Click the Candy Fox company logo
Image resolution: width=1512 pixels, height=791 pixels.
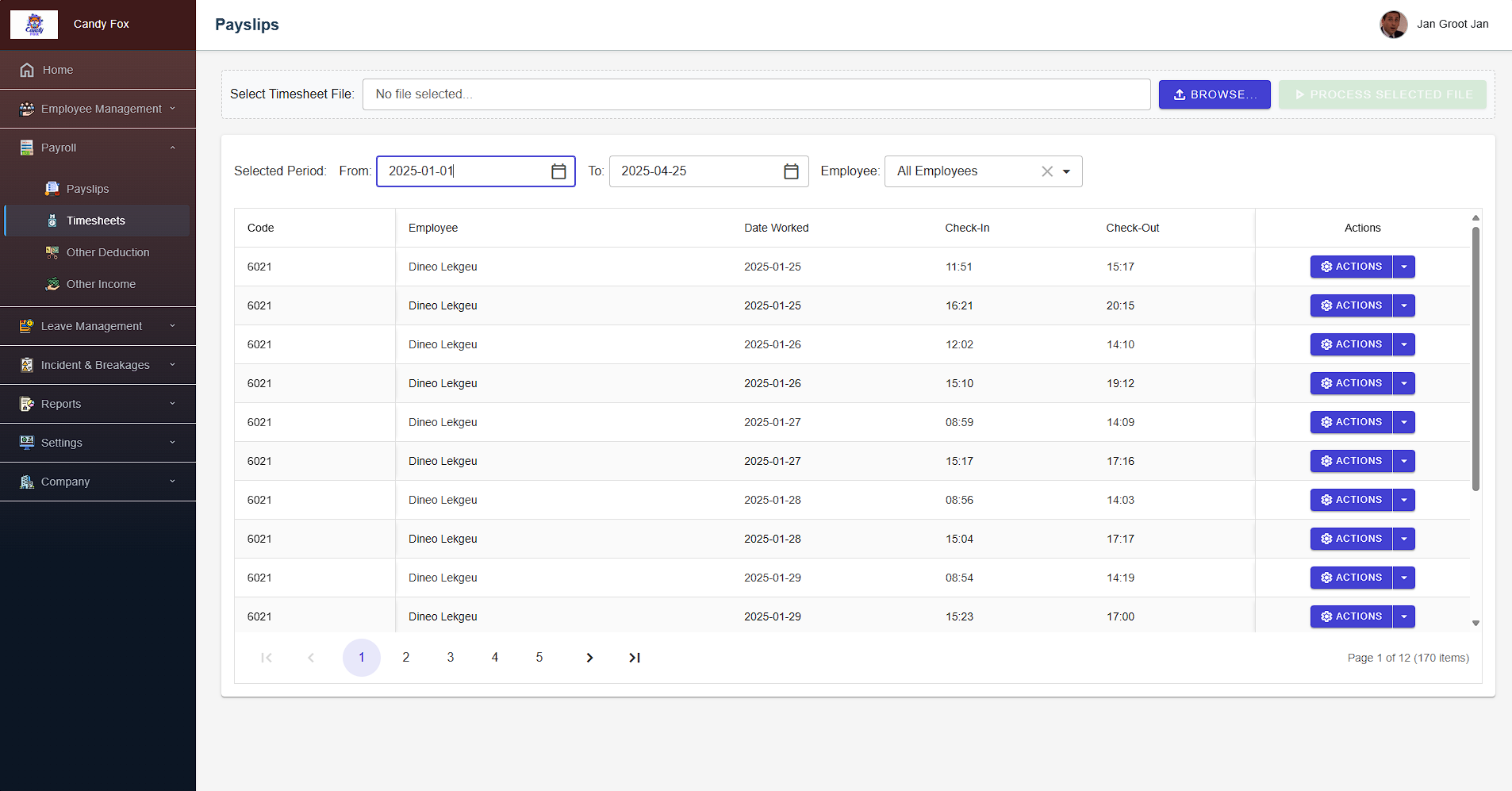click(x=34, y=24)
